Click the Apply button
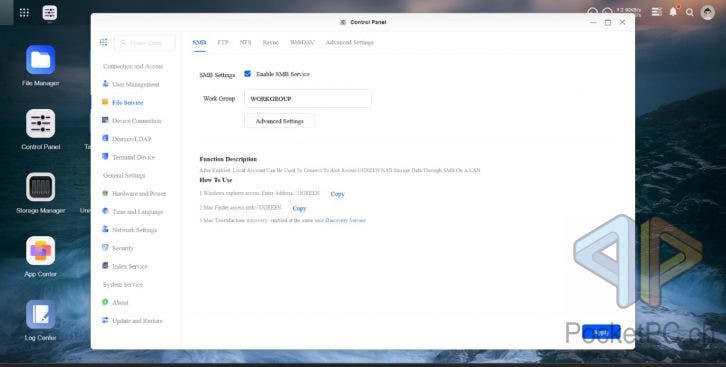The width and height of the screenshot is (726, 367). coord(601,332)
